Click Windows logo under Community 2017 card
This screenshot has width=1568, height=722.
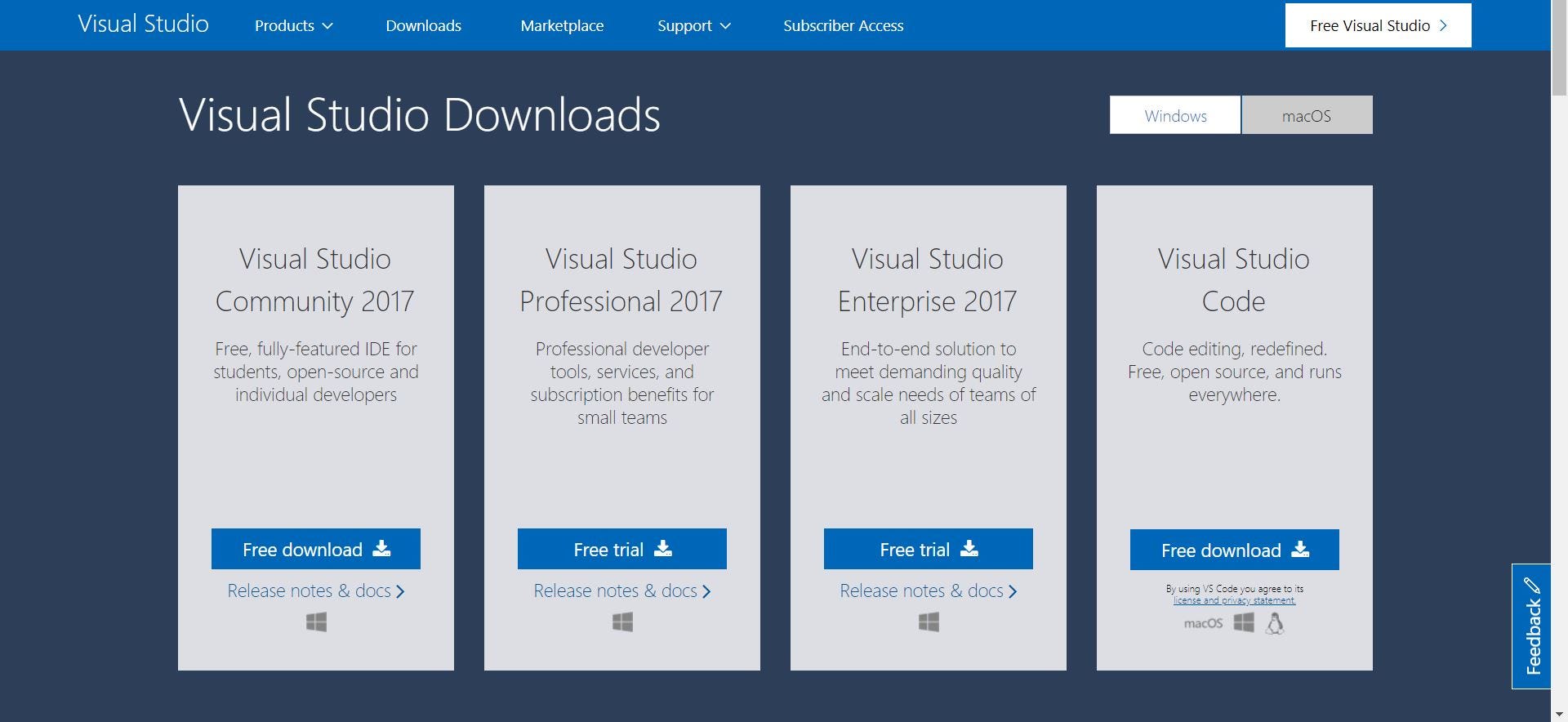(316, 622)
